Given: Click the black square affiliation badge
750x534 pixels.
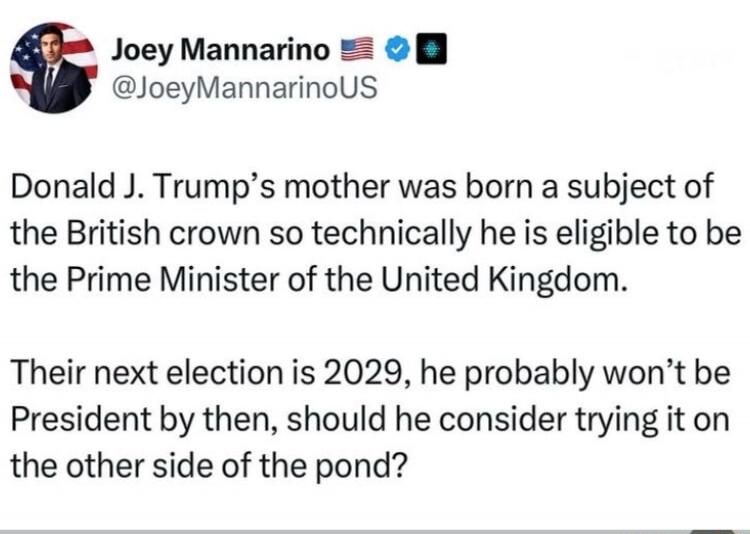Looking at the screenshot, I should [429, 49].
